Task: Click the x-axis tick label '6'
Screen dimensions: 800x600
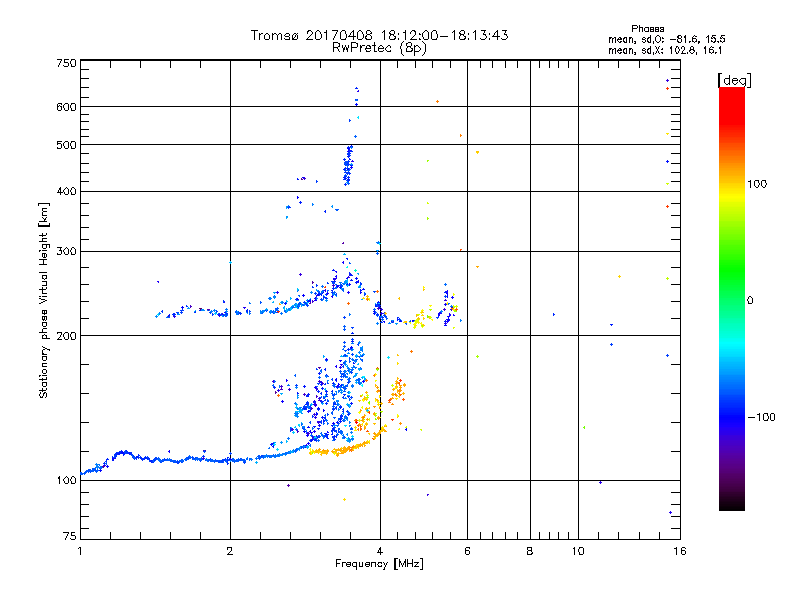Action: coord(467,551)
